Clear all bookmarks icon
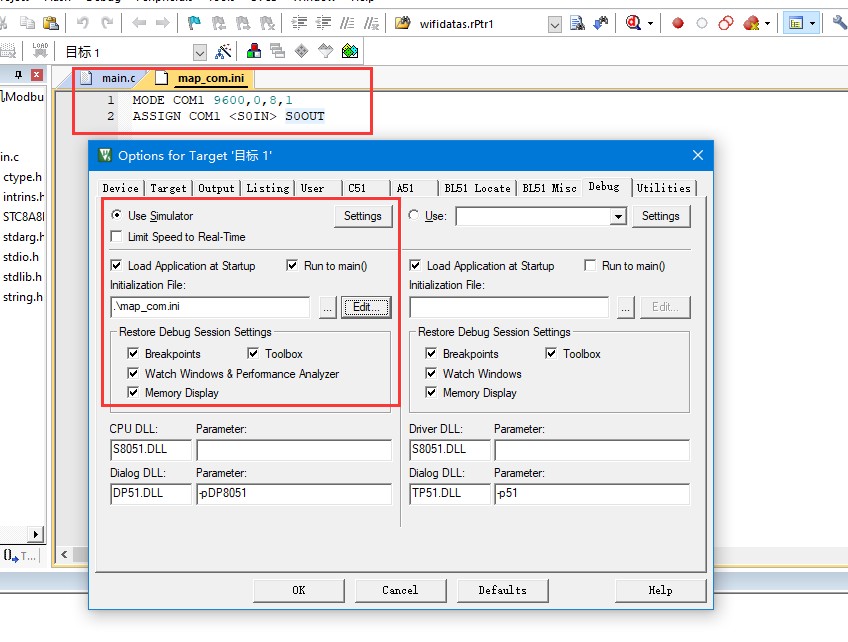The height and width of the screenshot is (642, 848). click(x=267, y=23)
